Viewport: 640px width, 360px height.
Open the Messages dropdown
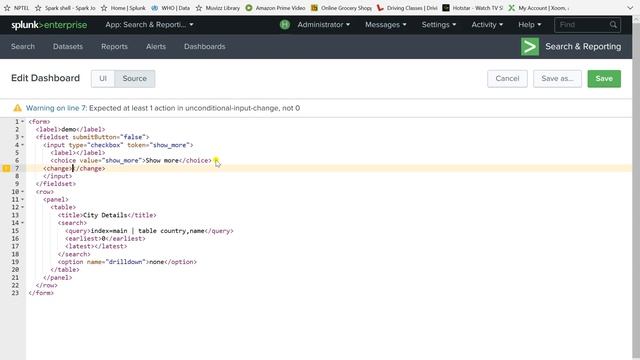pos(386,25)
